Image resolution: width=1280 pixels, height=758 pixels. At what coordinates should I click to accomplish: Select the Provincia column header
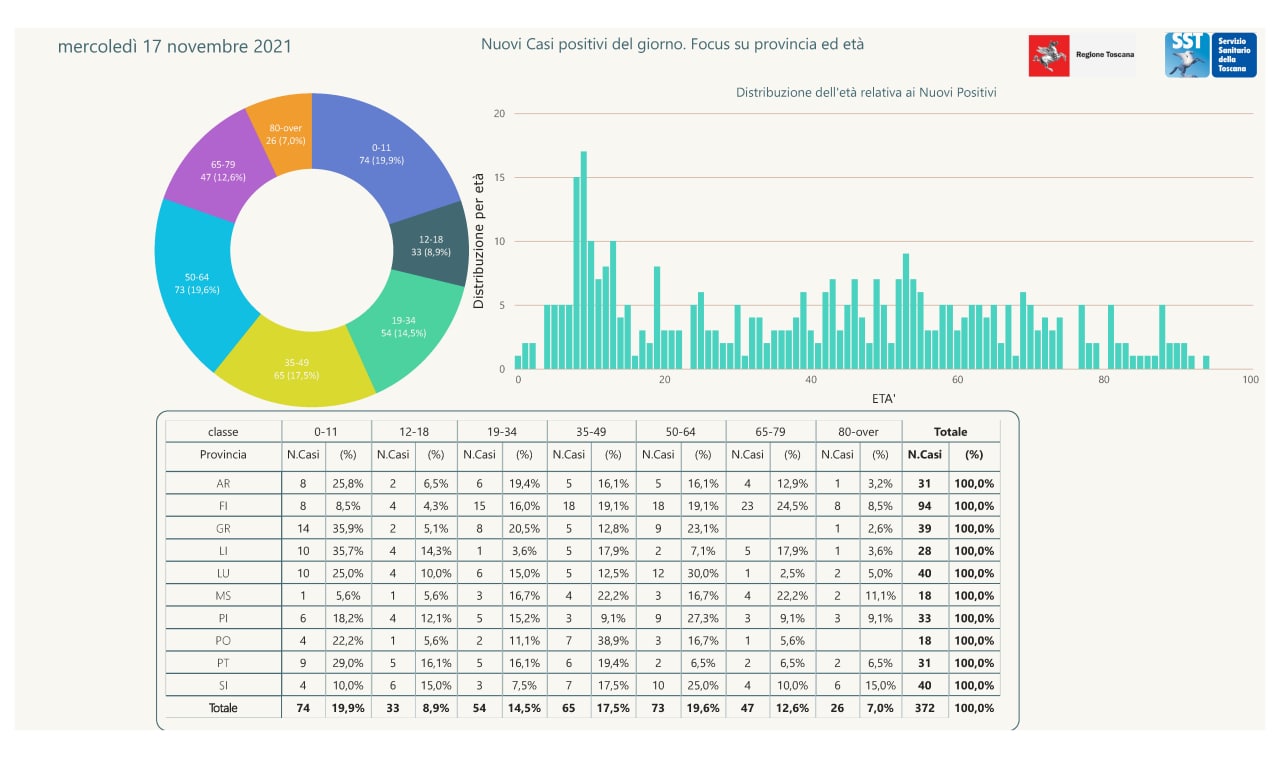coord(223,454)
